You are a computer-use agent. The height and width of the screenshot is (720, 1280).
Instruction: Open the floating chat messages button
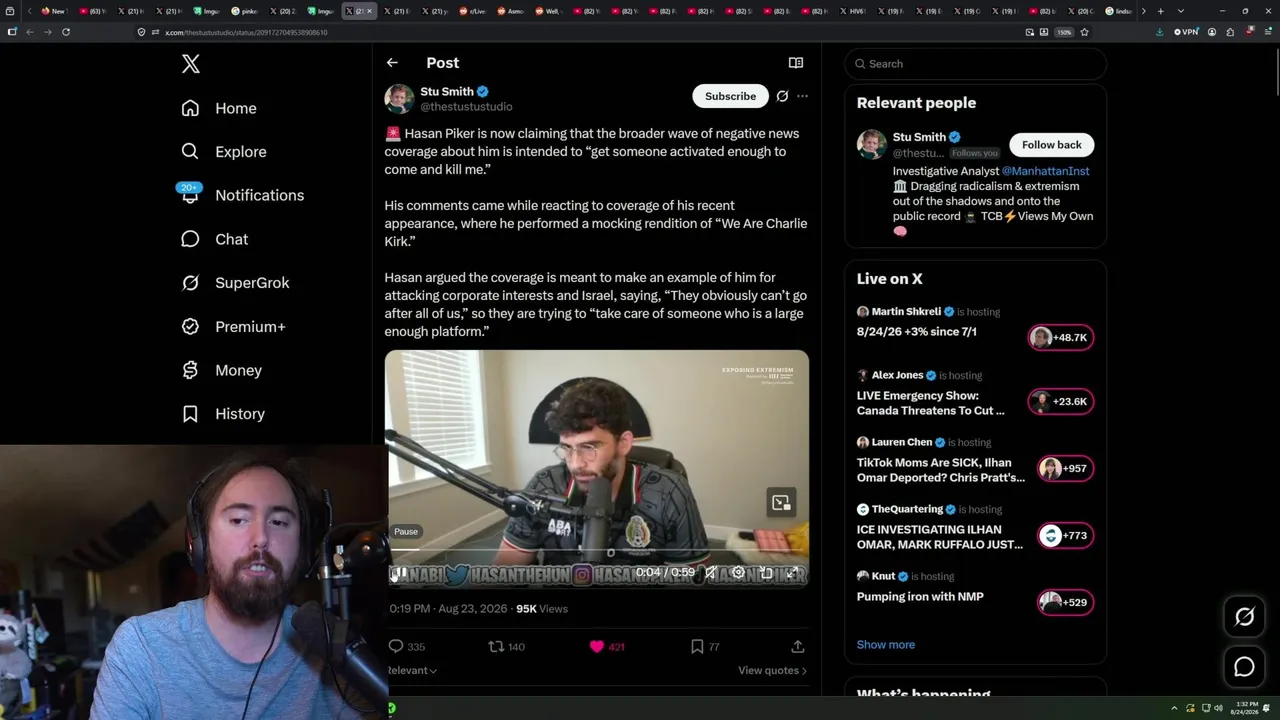coord(1244,667)
